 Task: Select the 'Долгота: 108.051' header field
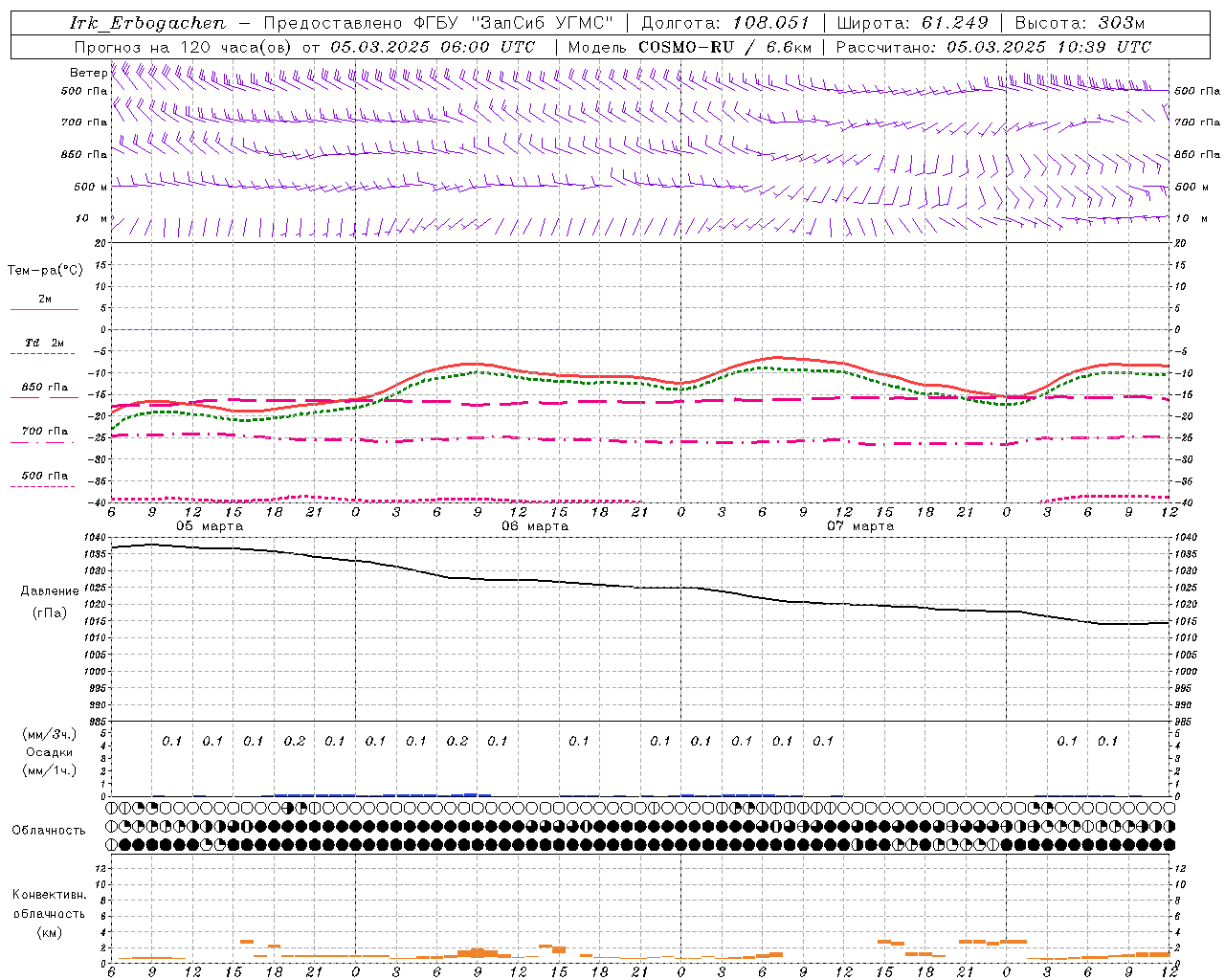pos(724,23)
